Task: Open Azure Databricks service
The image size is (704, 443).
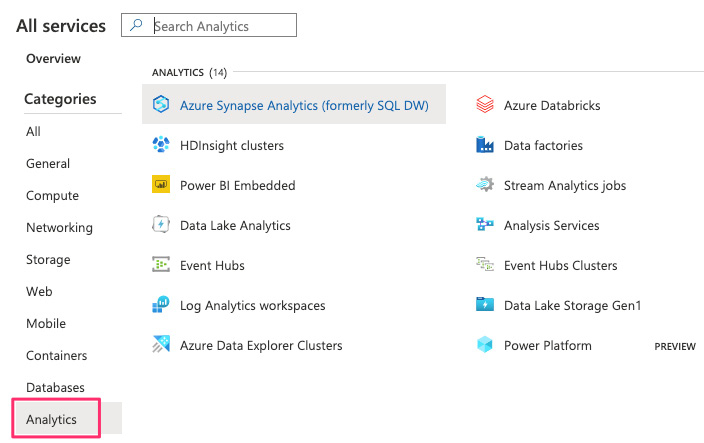Action: point(552,105)
